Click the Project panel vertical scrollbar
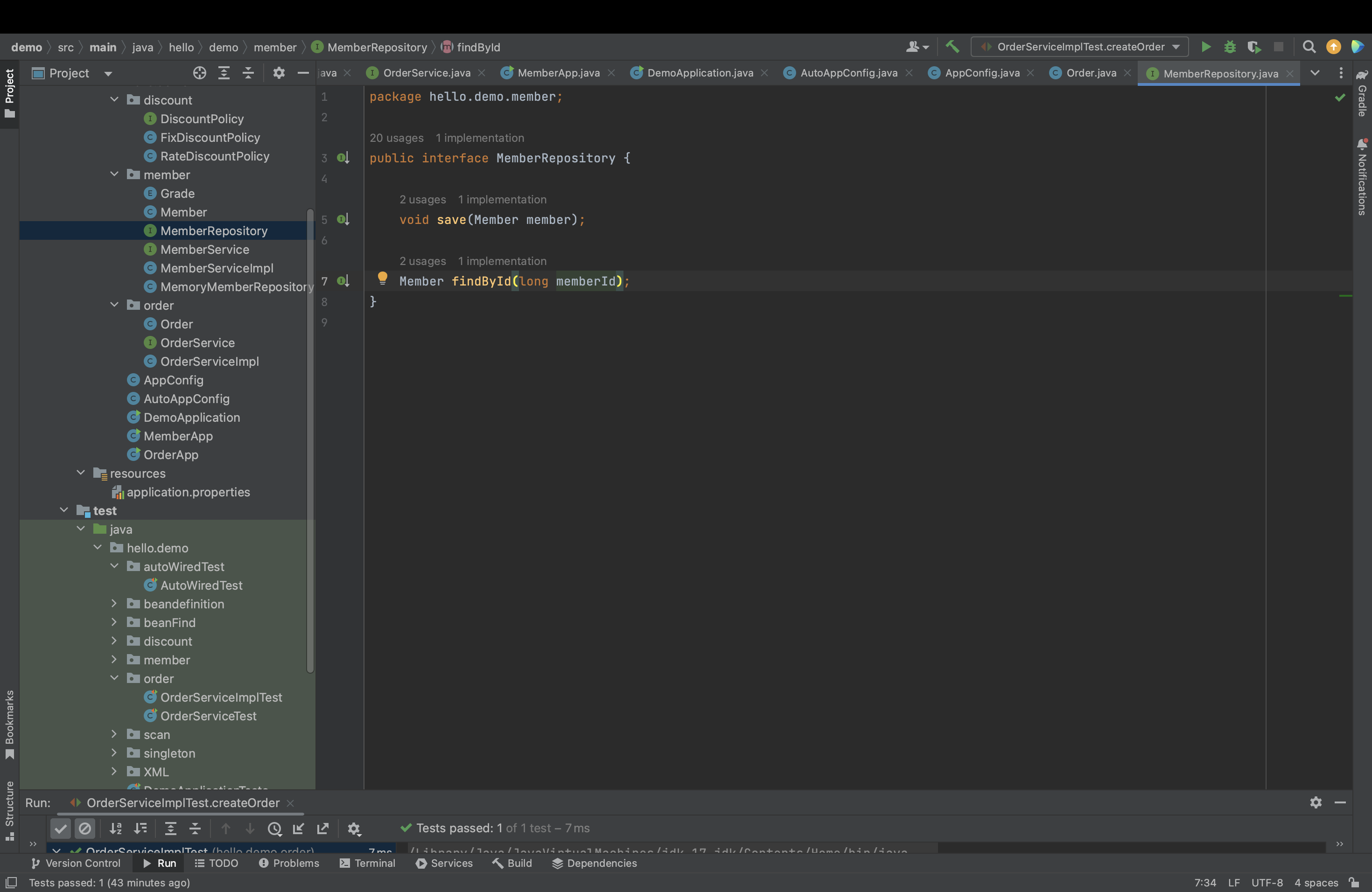Screen dimensions: 1372x892 [310, 441]
